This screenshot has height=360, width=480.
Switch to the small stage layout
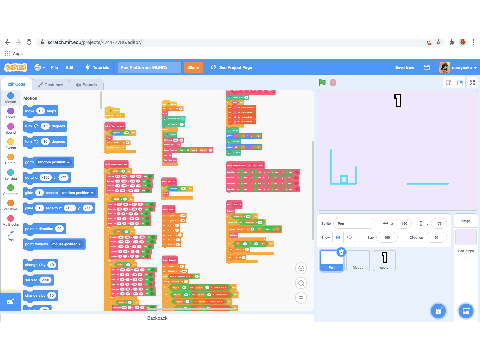449,82
